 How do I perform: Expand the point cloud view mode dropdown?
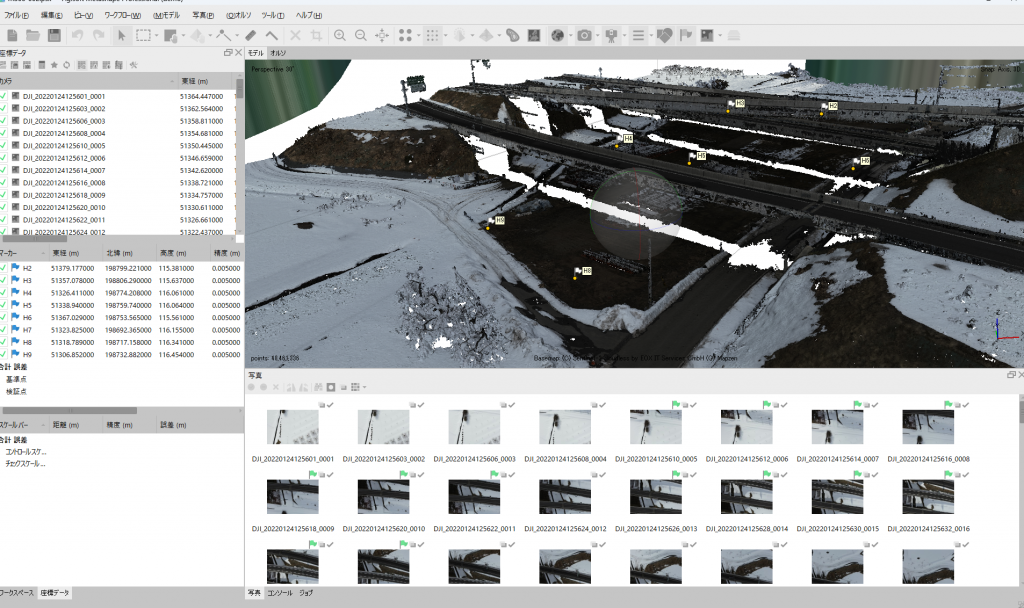tap(419, 36)
